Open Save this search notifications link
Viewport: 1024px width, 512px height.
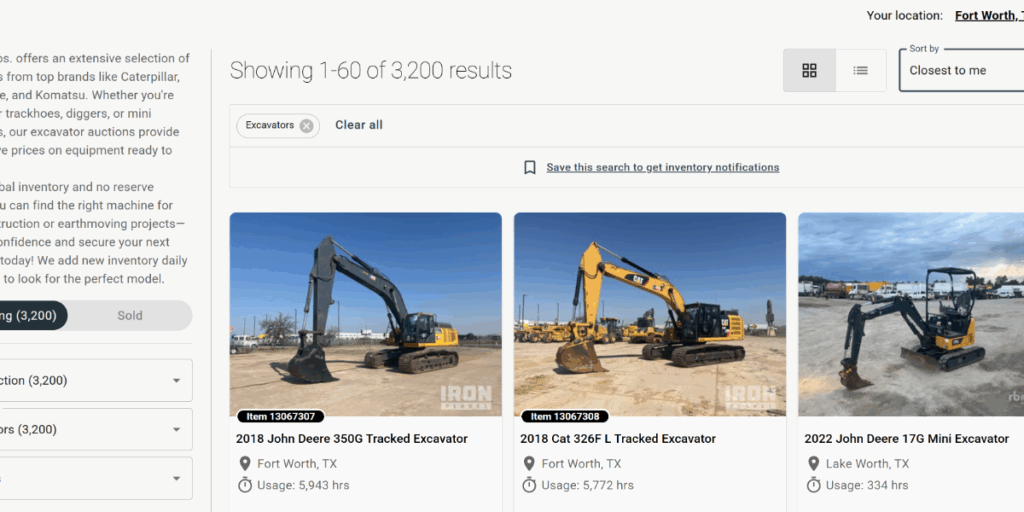pyautogui.click(x=663, y=167)
